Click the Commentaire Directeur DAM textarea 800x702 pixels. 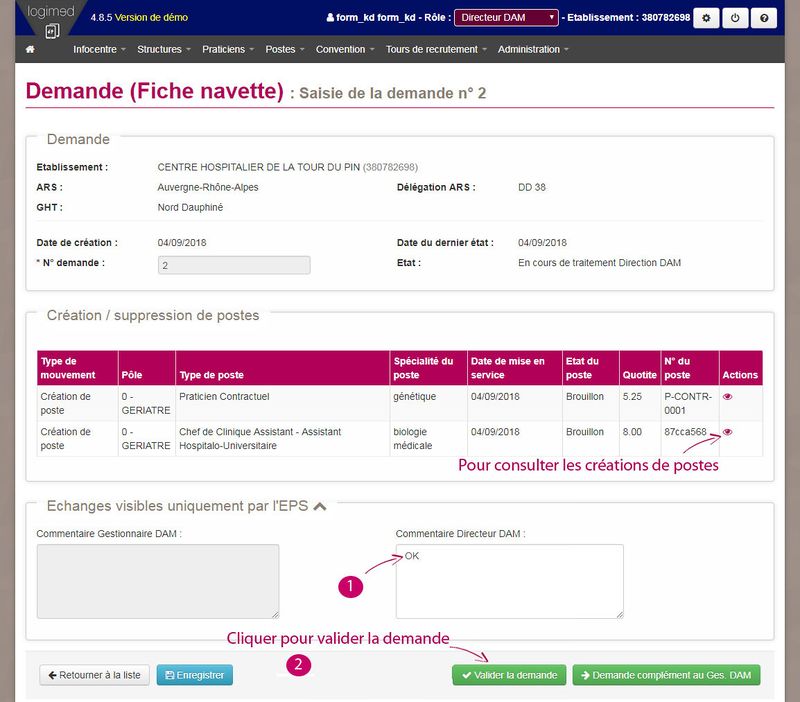[x=509, y=582]
